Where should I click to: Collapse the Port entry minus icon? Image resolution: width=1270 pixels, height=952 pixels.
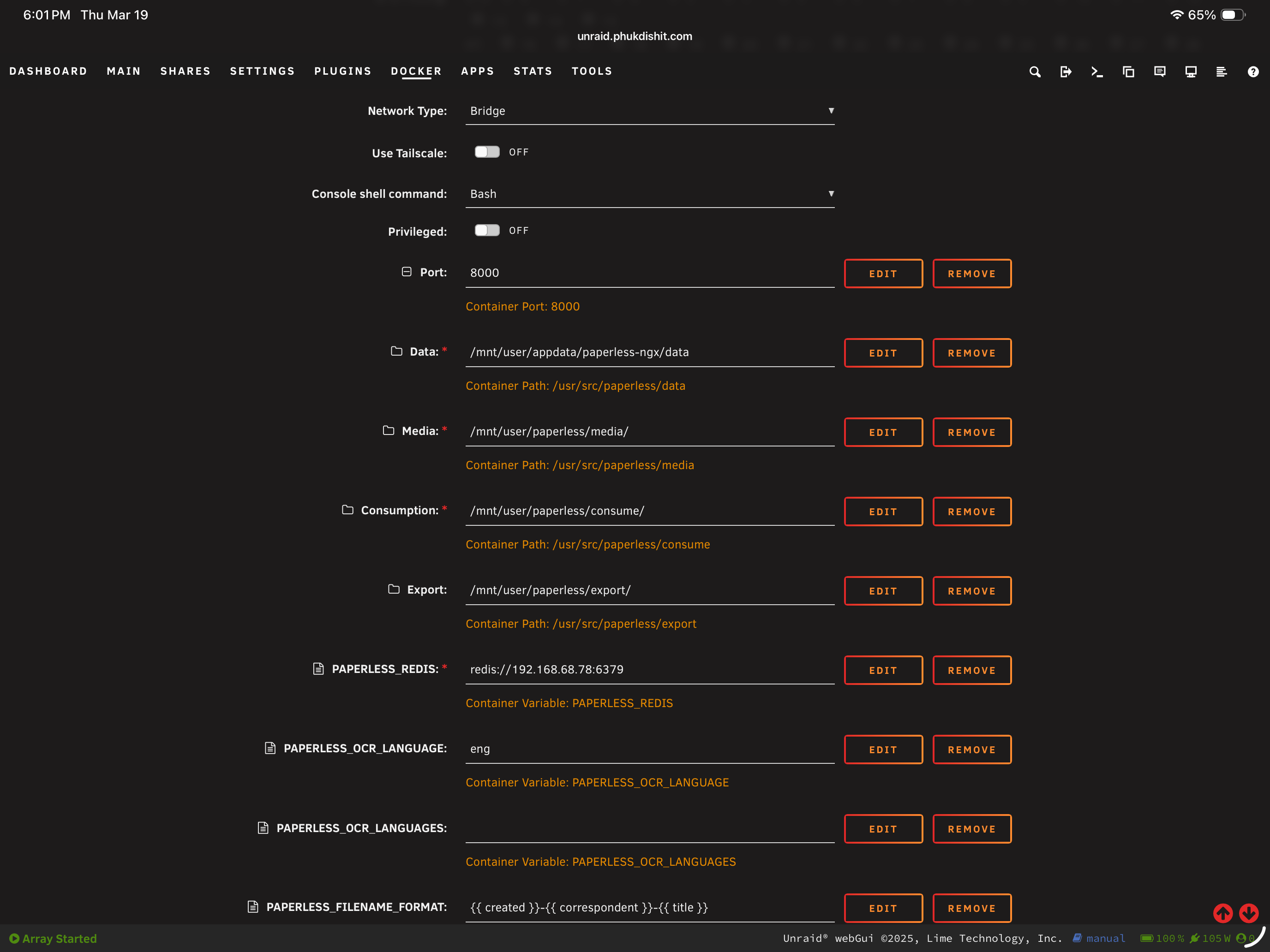(407, 272)
